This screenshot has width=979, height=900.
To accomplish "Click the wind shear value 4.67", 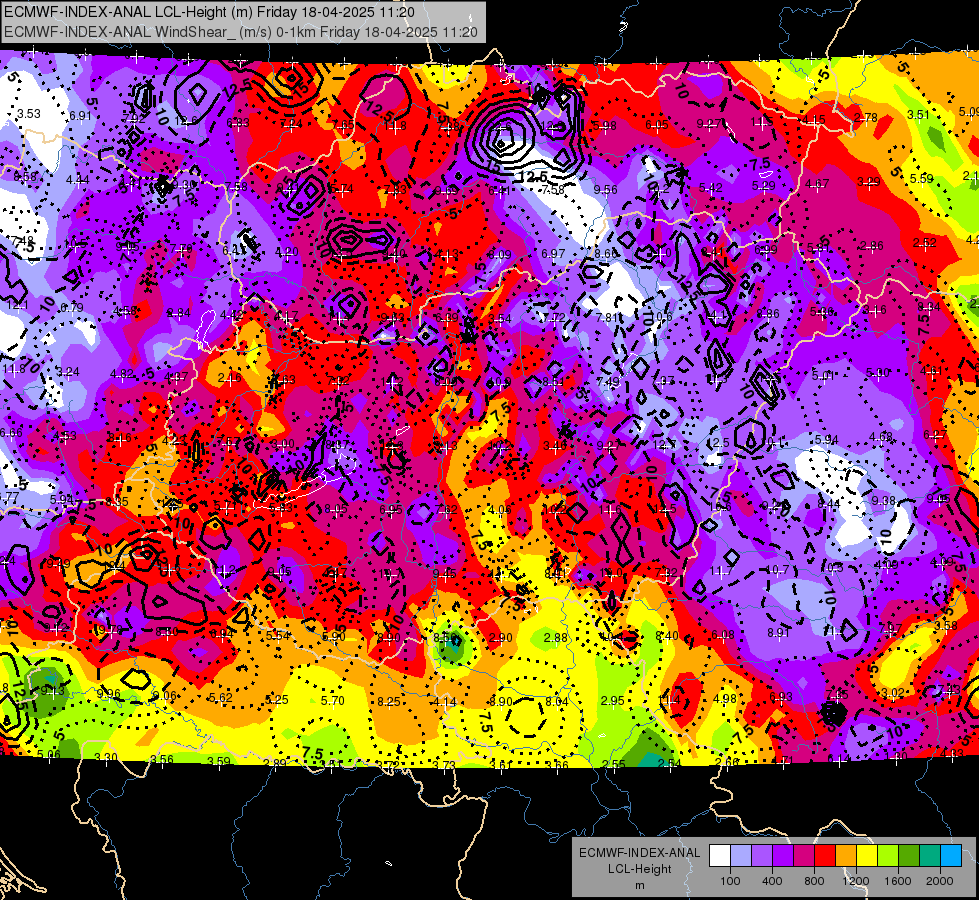I will [x=817, y=184].
